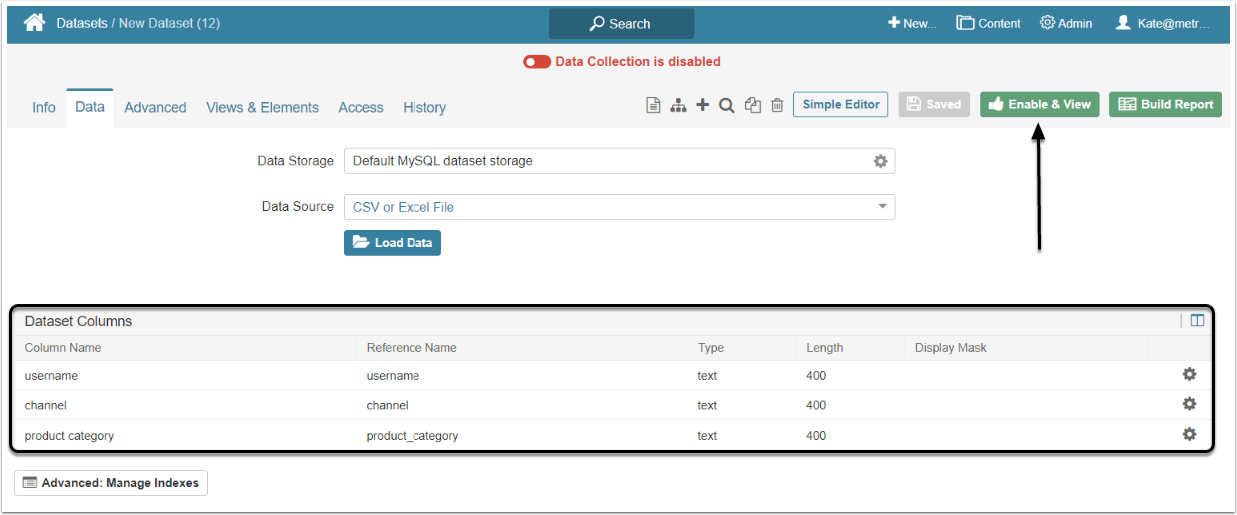Screen dimensions: 1237x515
Task: Click the magnifier icon in toolbar
Action: point(727,105)
